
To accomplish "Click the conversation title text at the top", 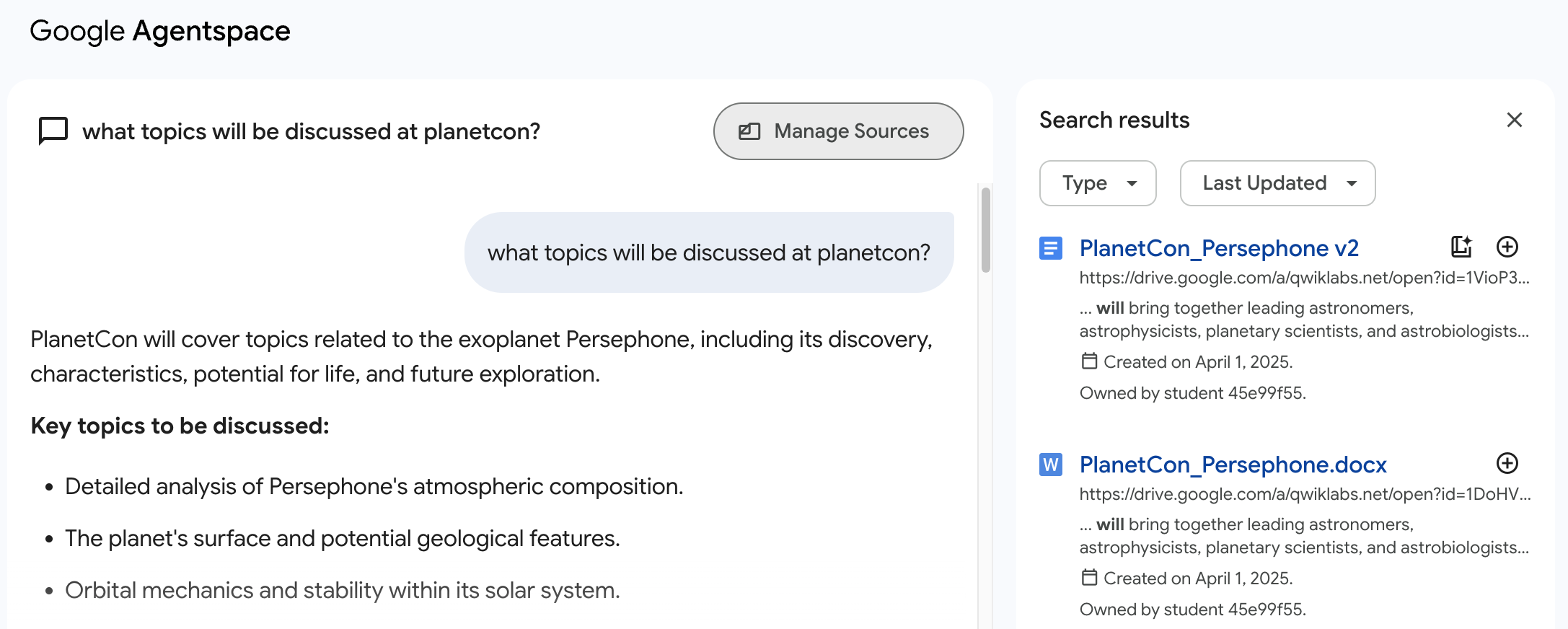I will [x=311, y=131].
